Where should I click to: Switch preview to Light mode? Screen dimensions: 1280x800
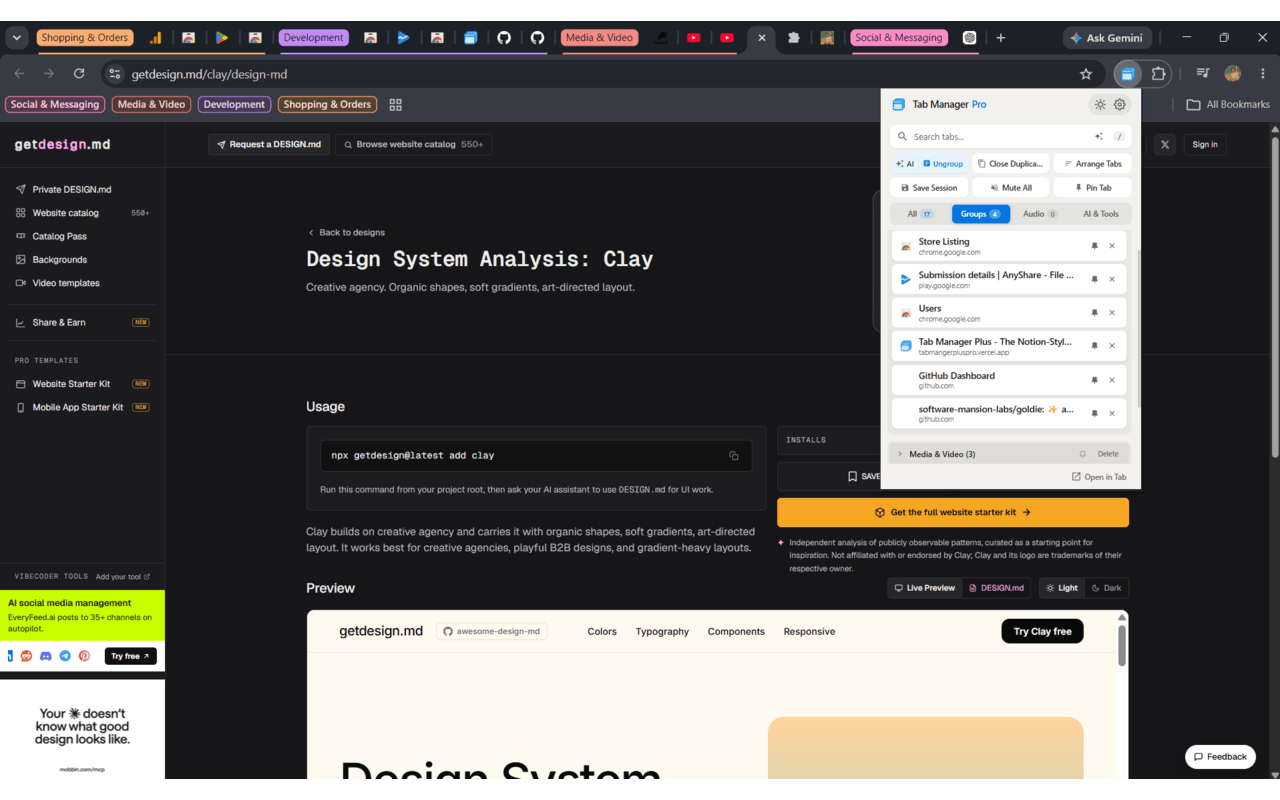[x=1062, y=588]
